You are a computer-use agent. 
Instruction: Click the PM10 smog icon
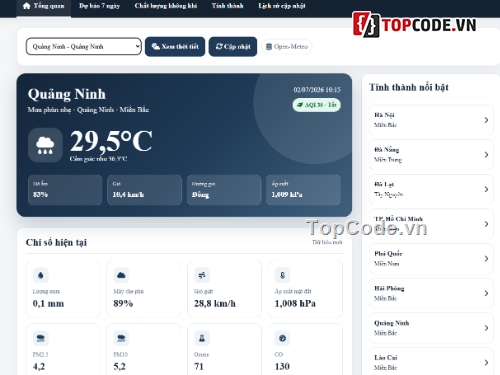pos(121,338)
